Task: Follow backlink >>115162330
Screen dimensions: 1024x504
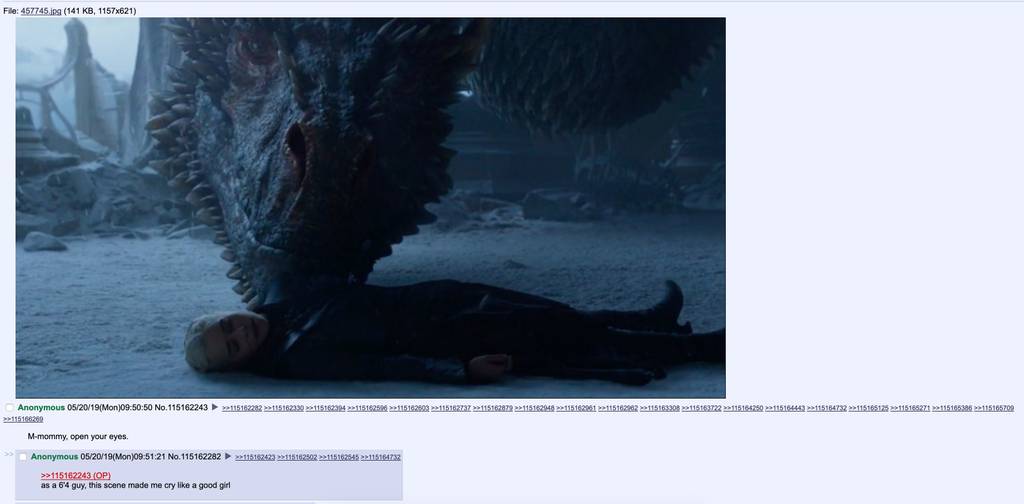Action: [284, 408]
